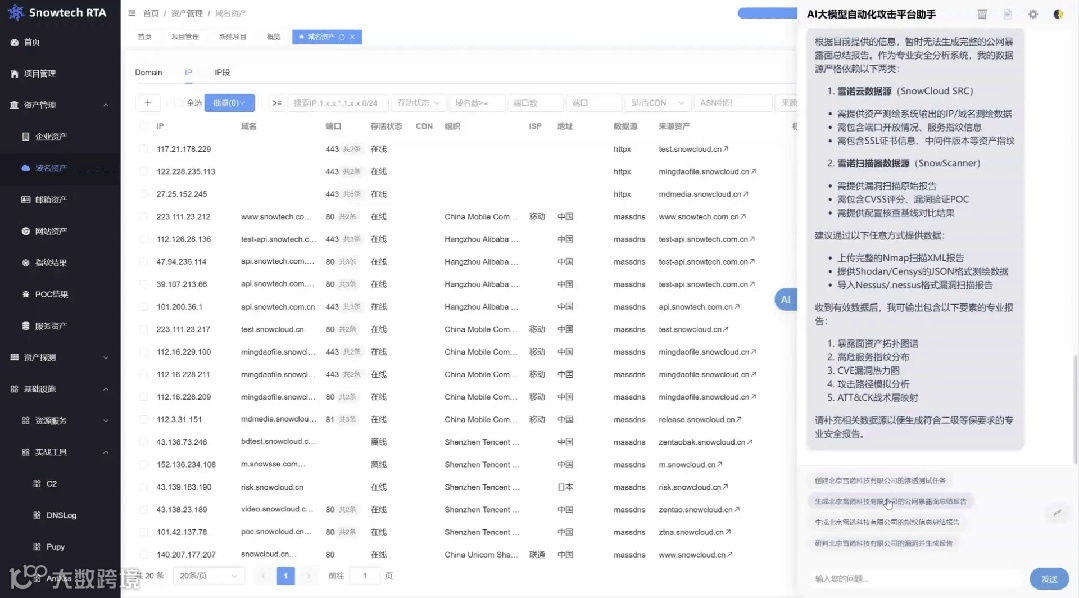Click the document icon in AI assistant header
1079x598 pixels.
click(x=1007, y=14)
